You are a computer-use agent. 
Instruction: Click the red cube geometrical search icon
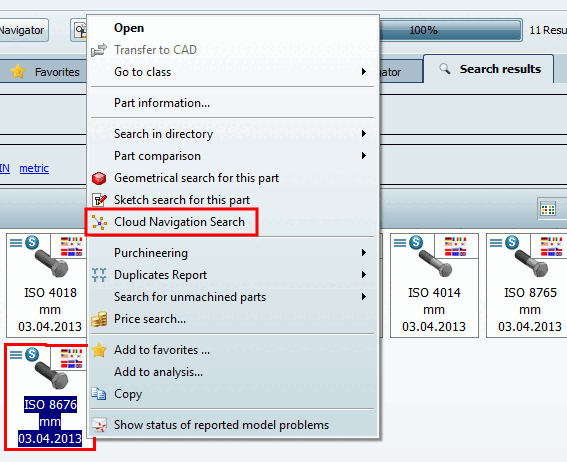[99, 178]
